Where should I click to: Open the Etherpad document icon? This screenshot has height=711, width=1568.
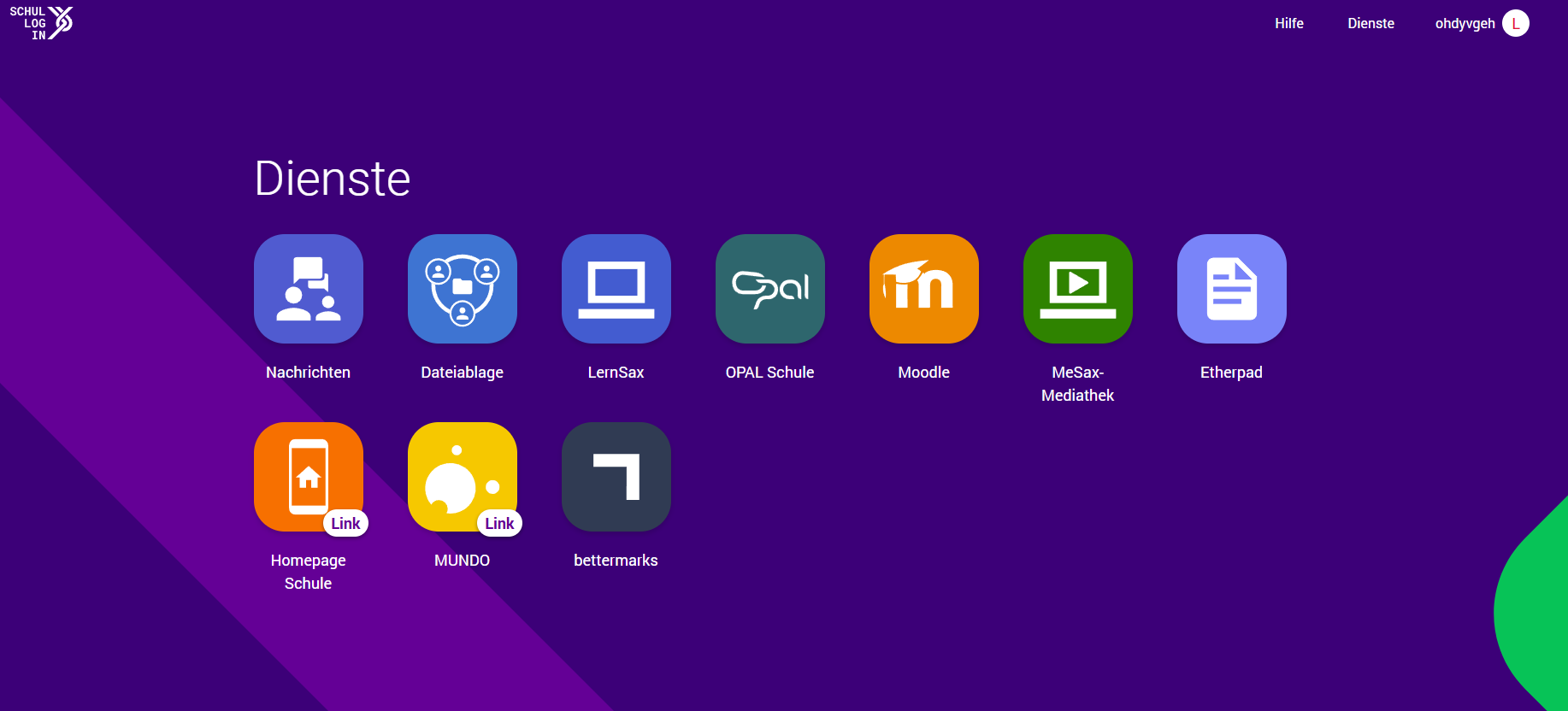click(1232, 289)
